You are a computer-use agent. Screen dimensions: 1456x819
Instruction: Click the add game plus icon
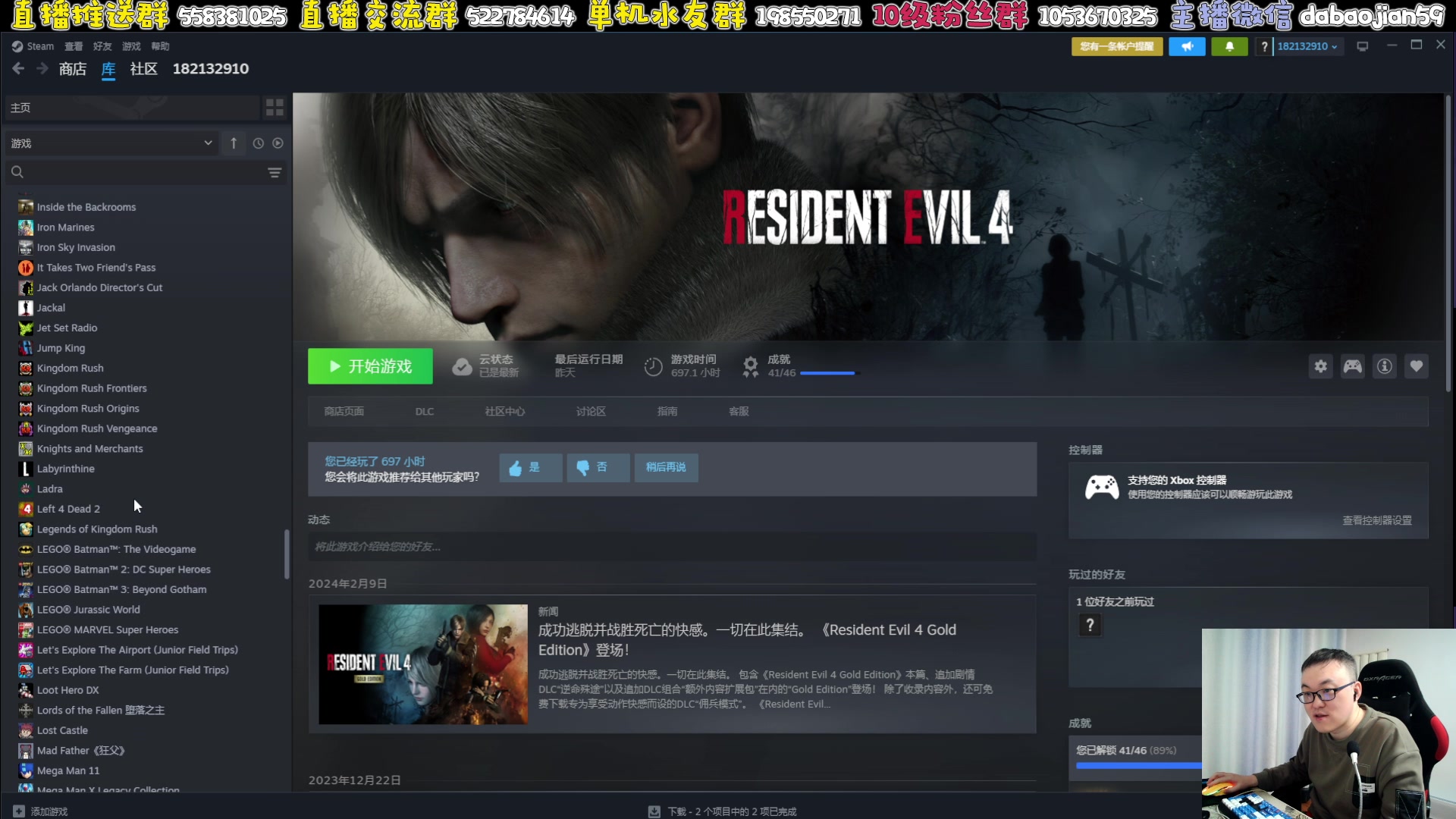pos(19,811)
